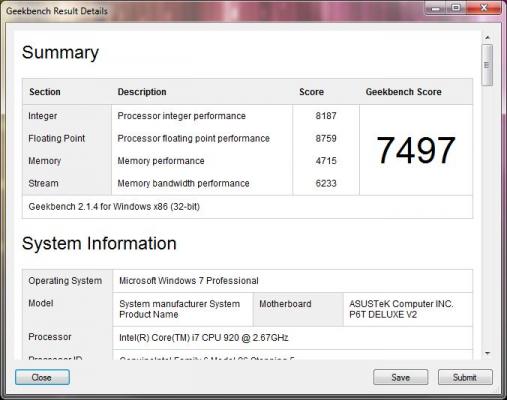
Task: Click 'Memory bandwidth performance' description
Action: click(183, 183)
